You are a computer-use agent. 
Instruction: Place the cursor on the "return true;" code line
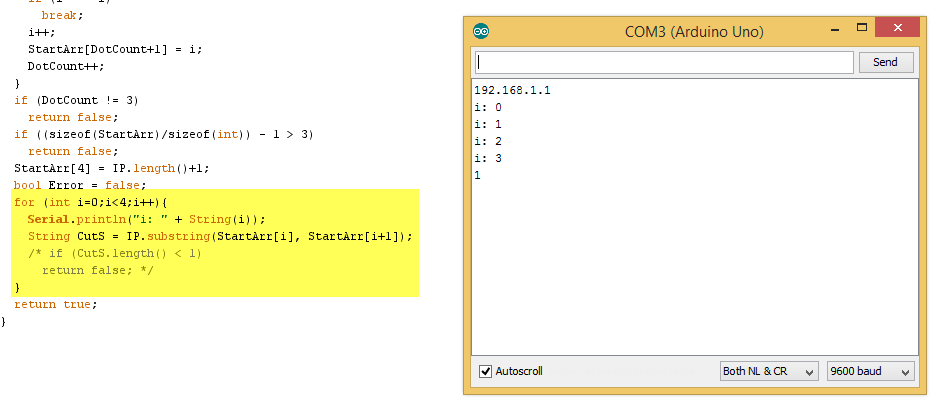[55, 304]
